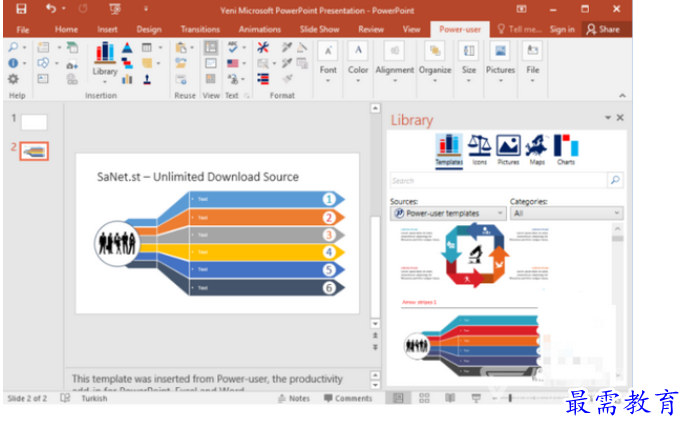Click the yellow sticky note icon
This screenshot has width=687, height=434.
tap(147, 63)
